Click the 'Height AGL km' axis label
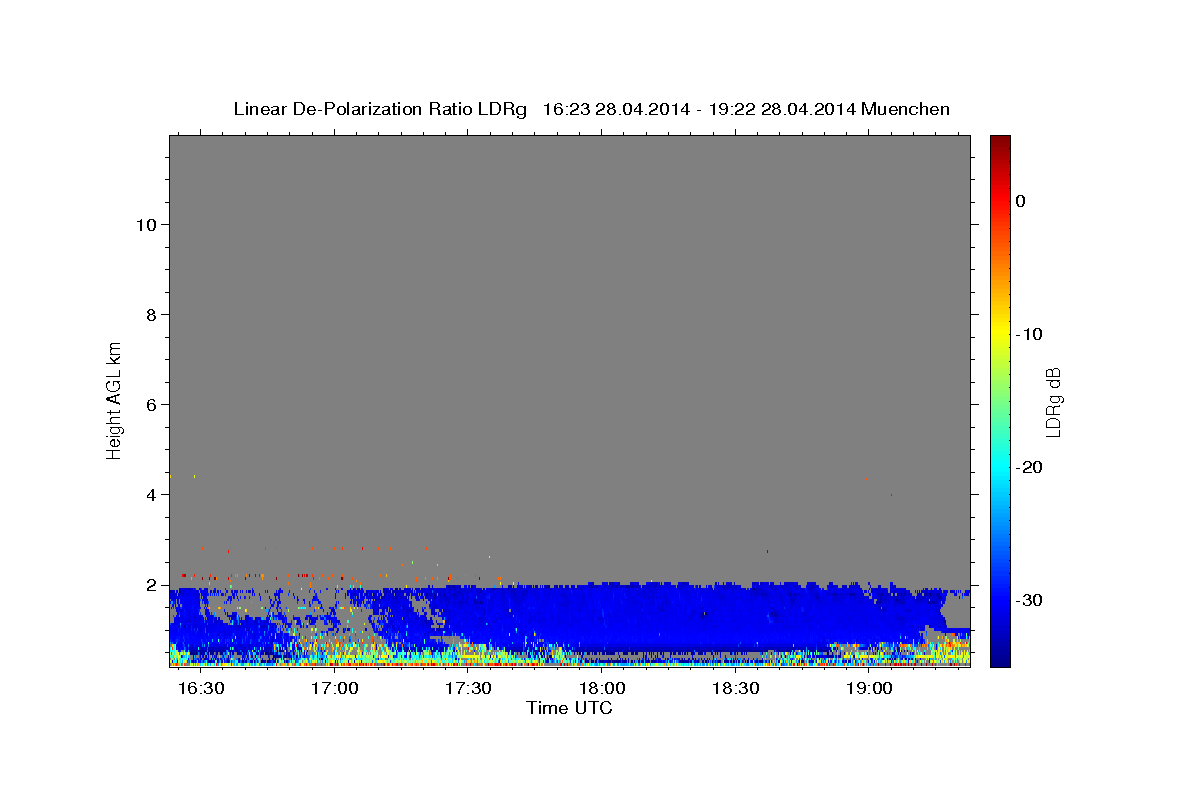The image size is (1200, 800). (x=114, y=399)
